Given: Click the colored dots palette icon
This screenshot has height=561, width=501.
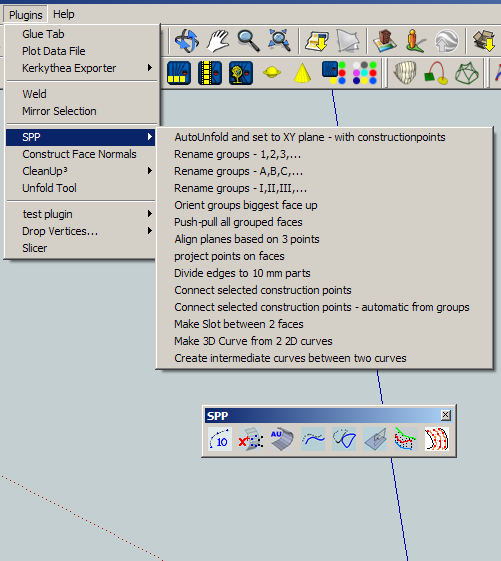Looking at the screenshot, I should [x=364, y=73].
